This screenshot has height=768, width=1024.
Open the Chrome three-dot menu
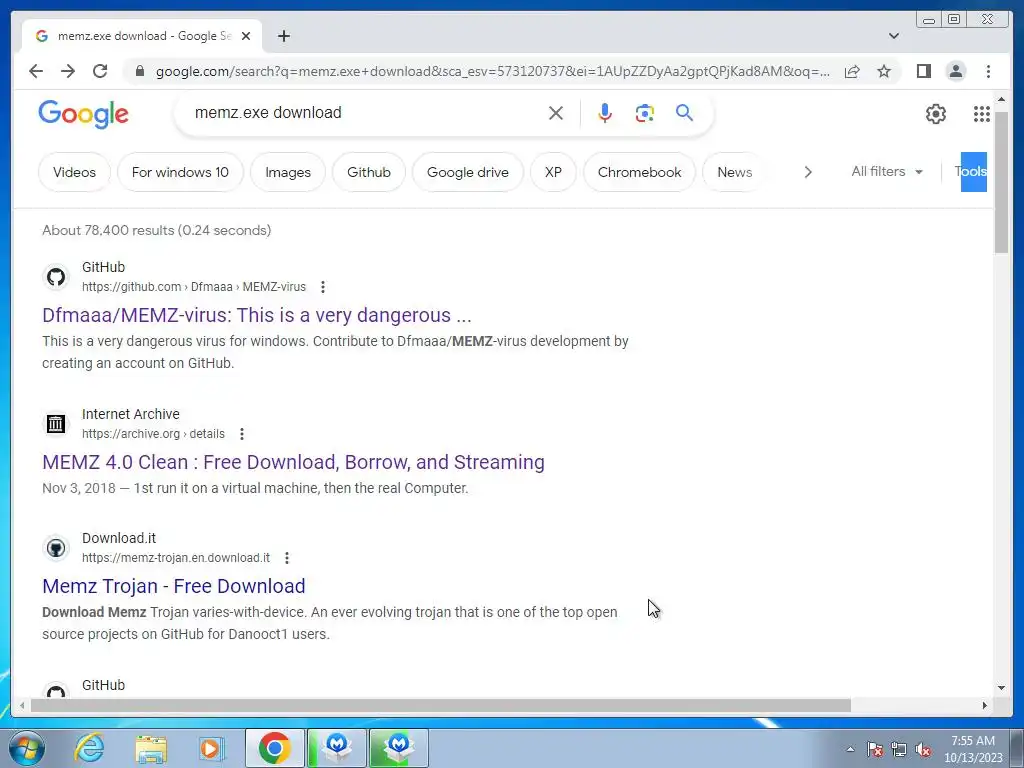click(988, 71)
